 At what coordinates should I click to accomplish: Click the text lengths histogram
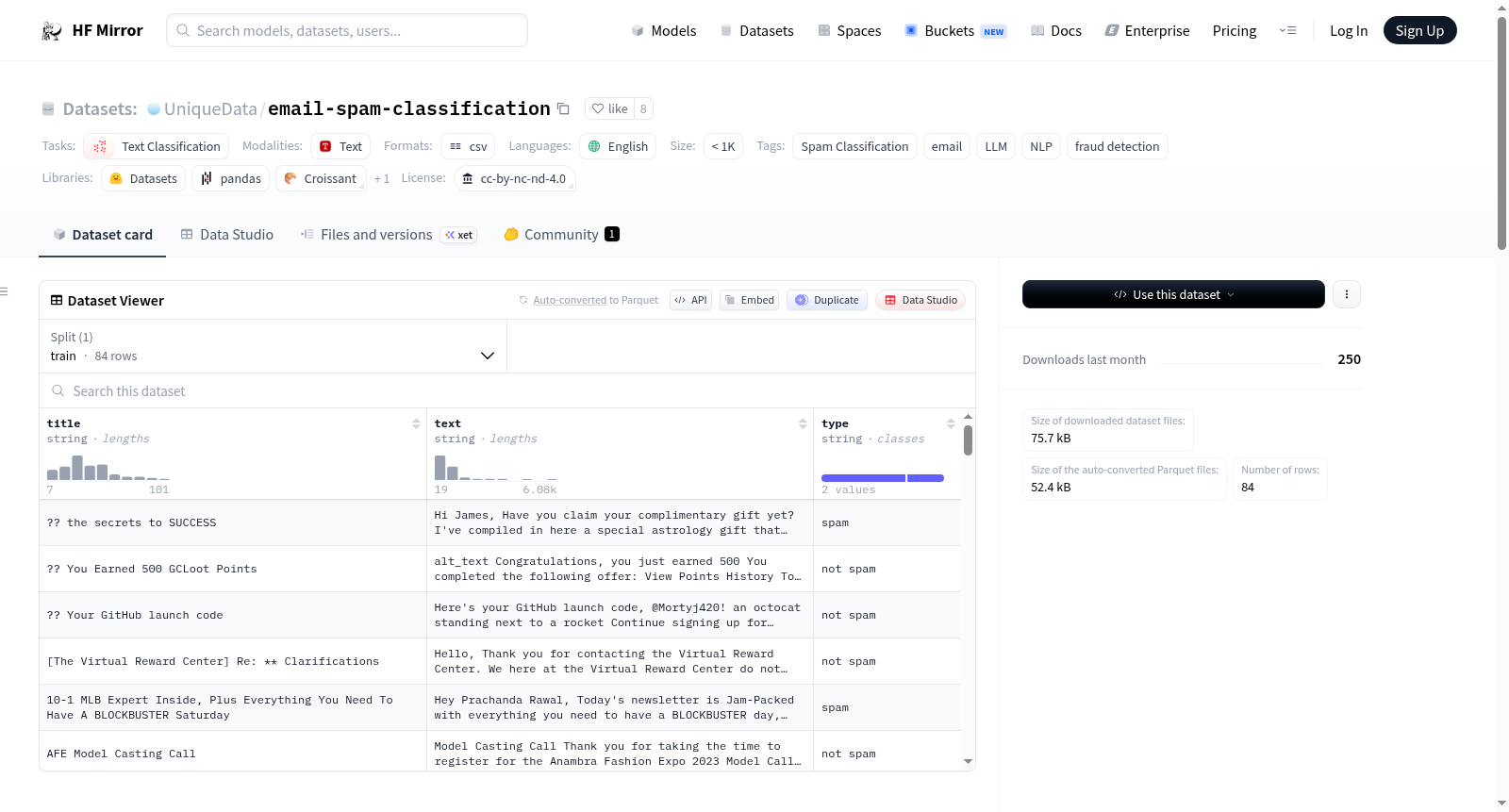tap(495, 468)
